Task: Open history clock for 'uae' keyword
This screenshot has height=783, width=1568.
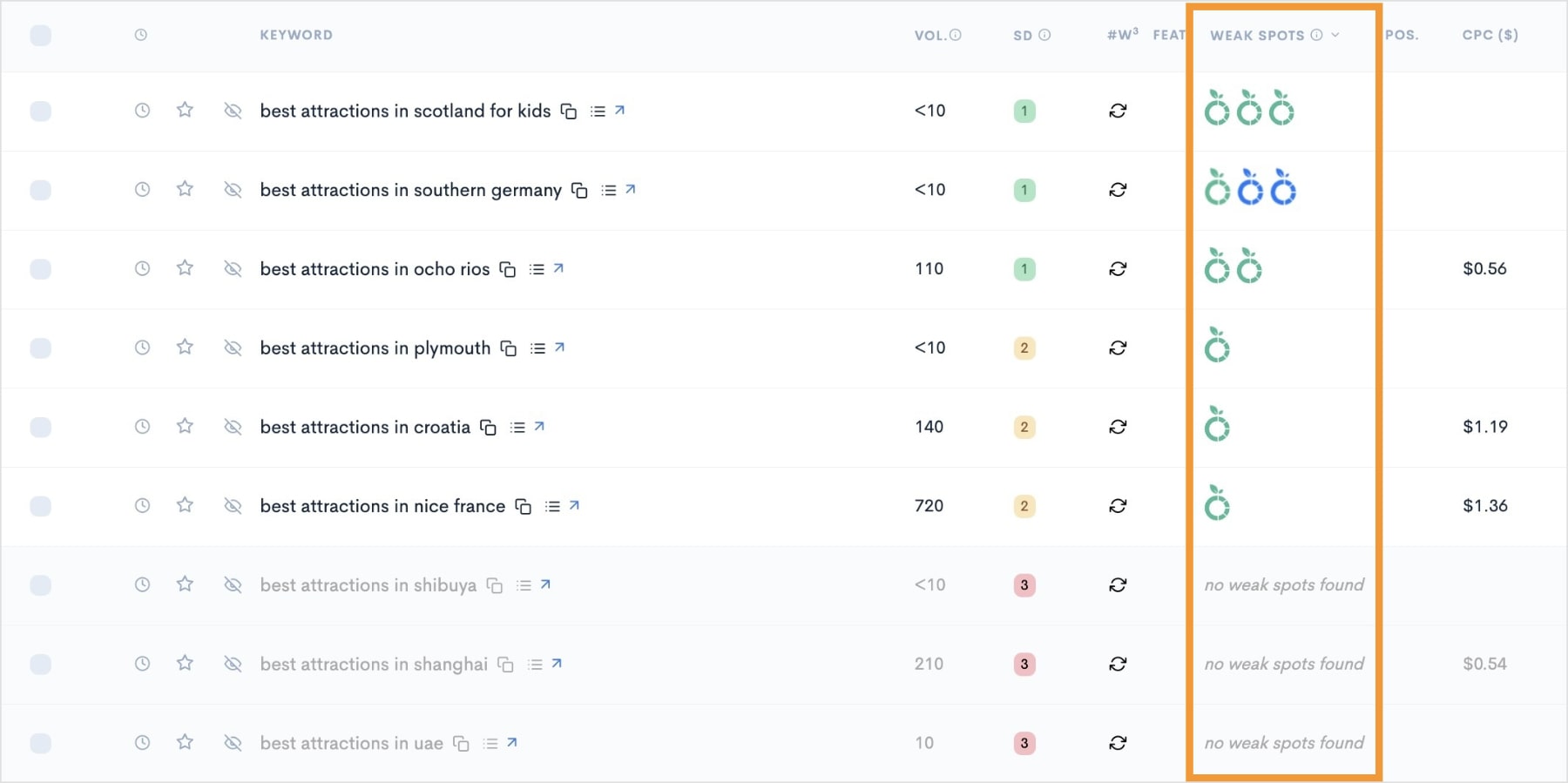Action: point(142,743)
